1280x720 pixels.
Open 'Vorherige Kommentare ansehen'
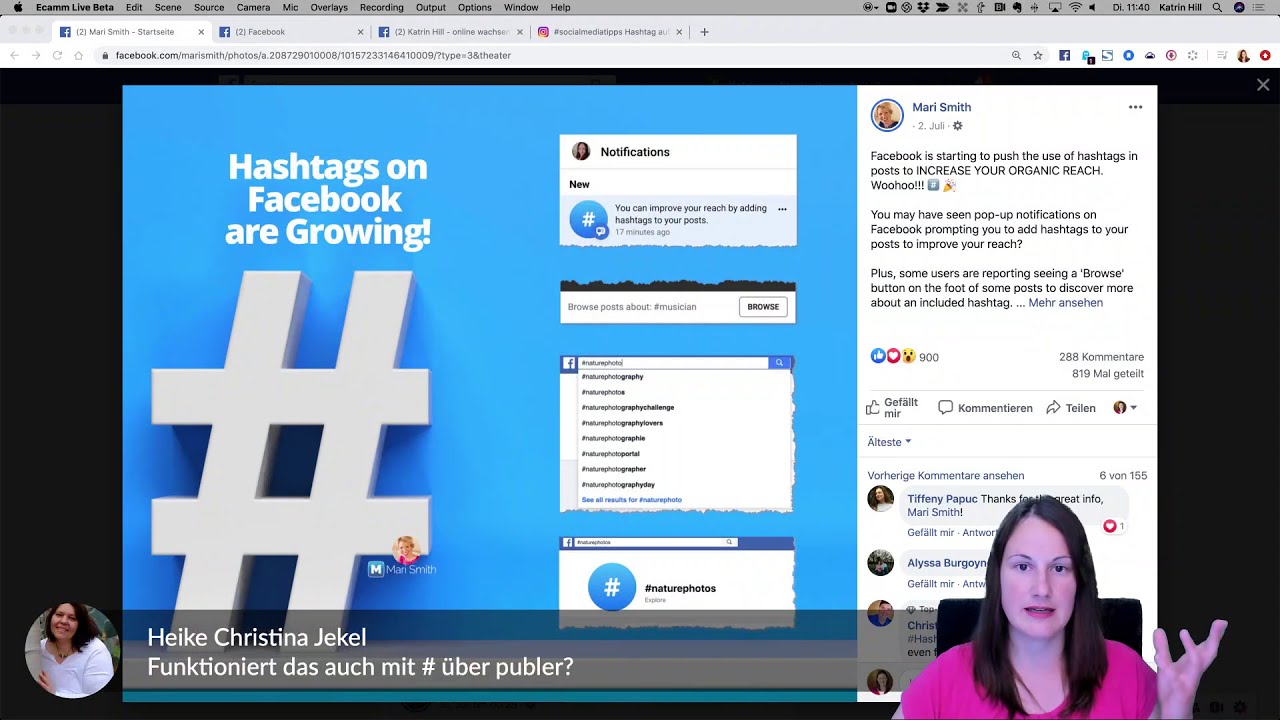pos(945,476)
